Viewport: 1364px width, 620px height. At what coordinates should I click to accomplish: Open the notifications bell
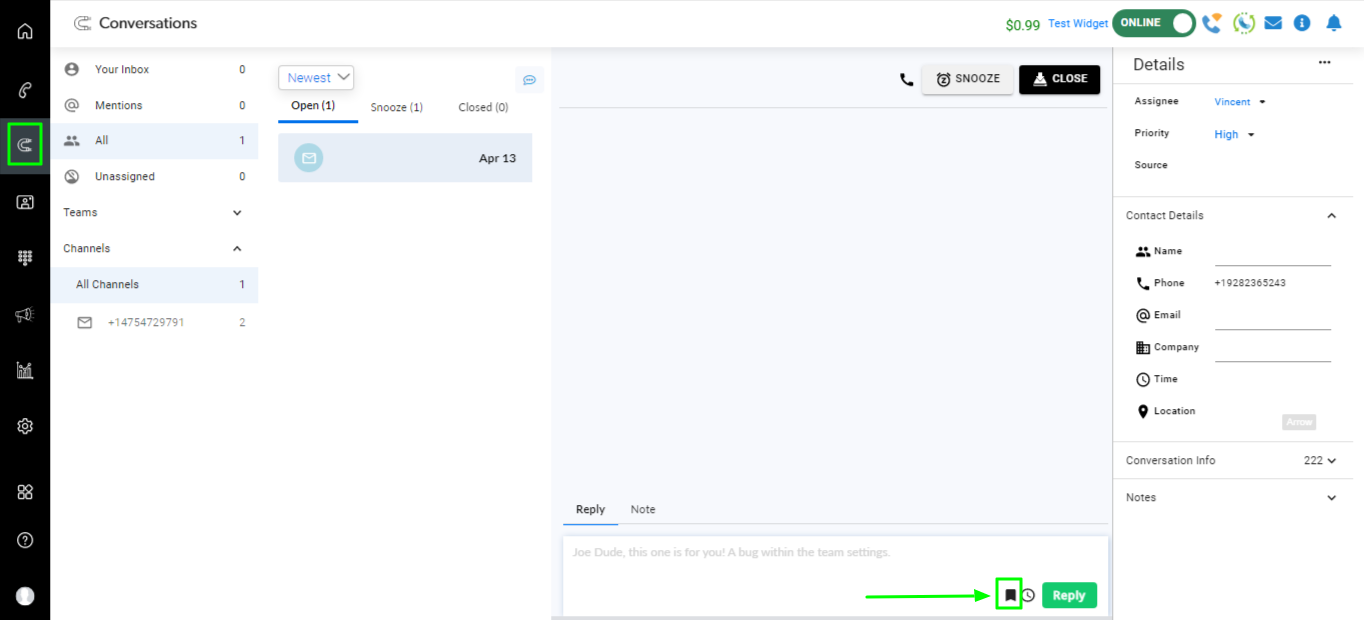tap(1333, 22)
